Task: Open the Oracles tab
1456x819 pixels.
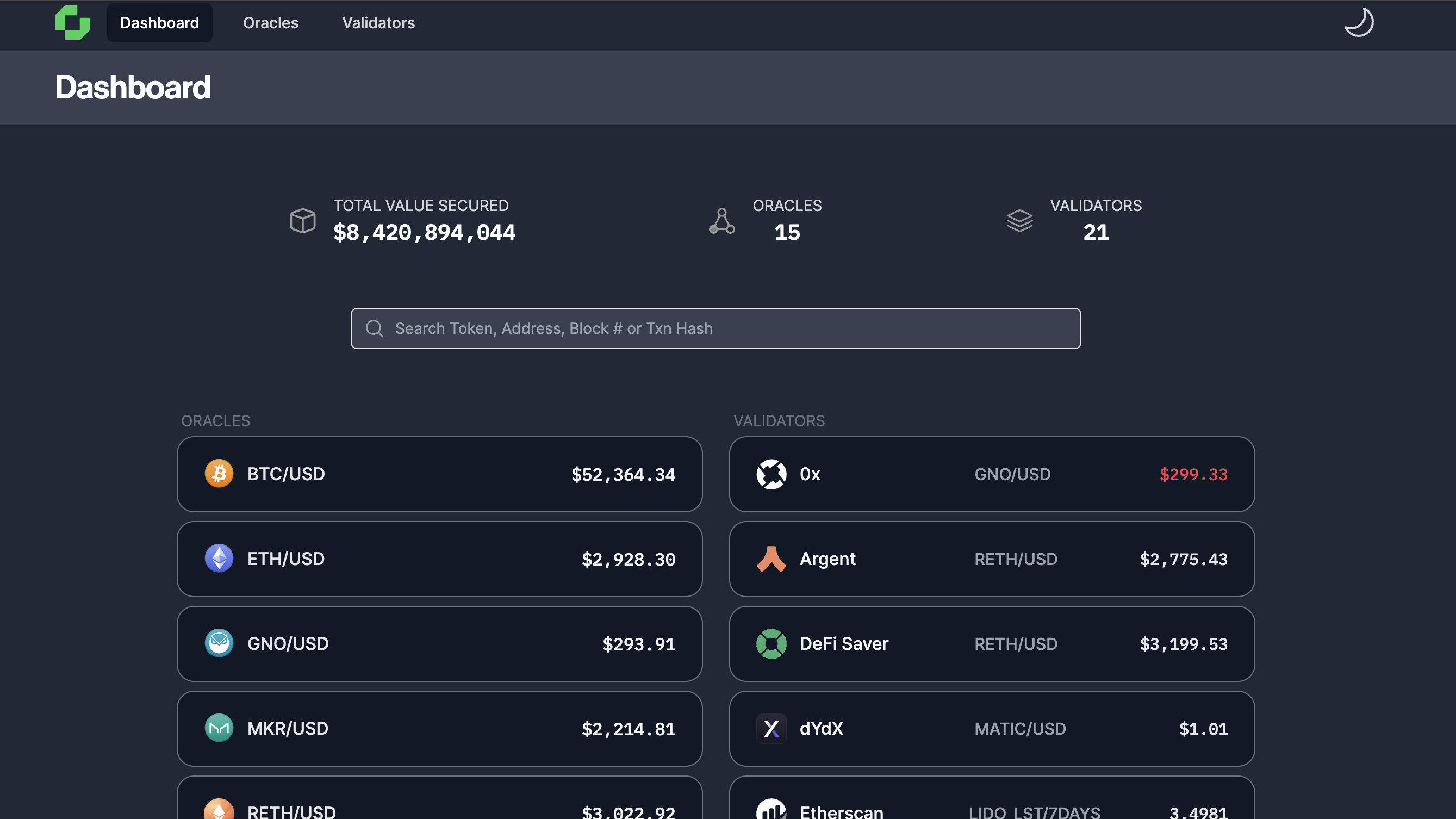Action: click(x=270, y=23)
